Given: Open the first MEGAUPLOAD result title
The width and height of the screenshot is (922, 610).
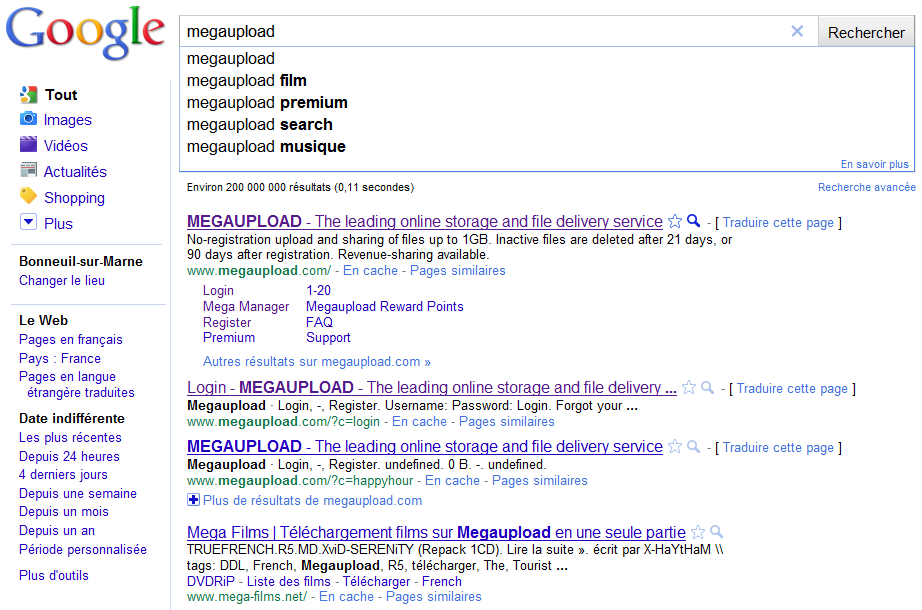Looking at the screenshot, I should 425,221.
